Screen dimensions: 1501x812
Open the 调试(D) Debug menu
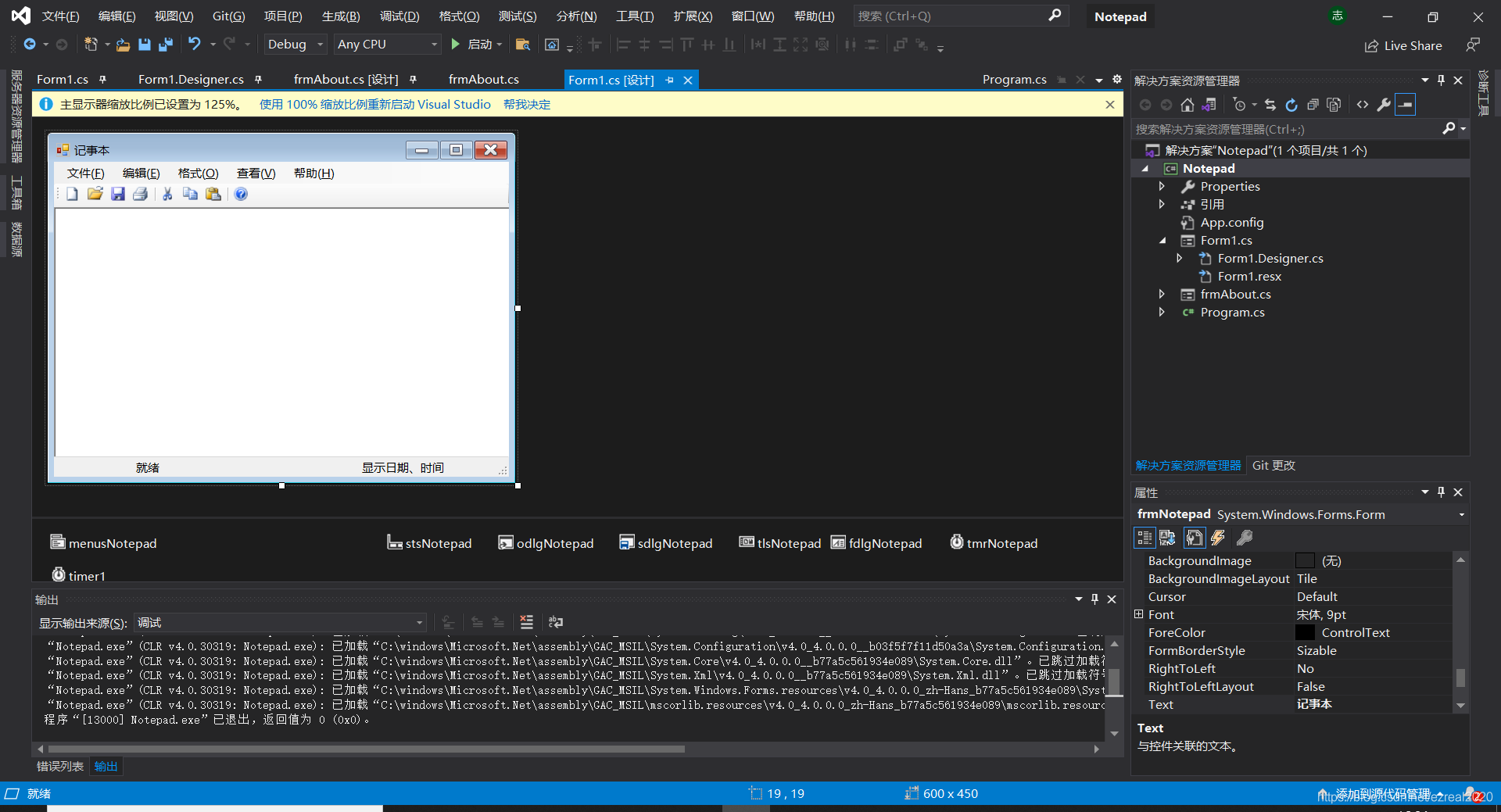click(x=399, y=16)
